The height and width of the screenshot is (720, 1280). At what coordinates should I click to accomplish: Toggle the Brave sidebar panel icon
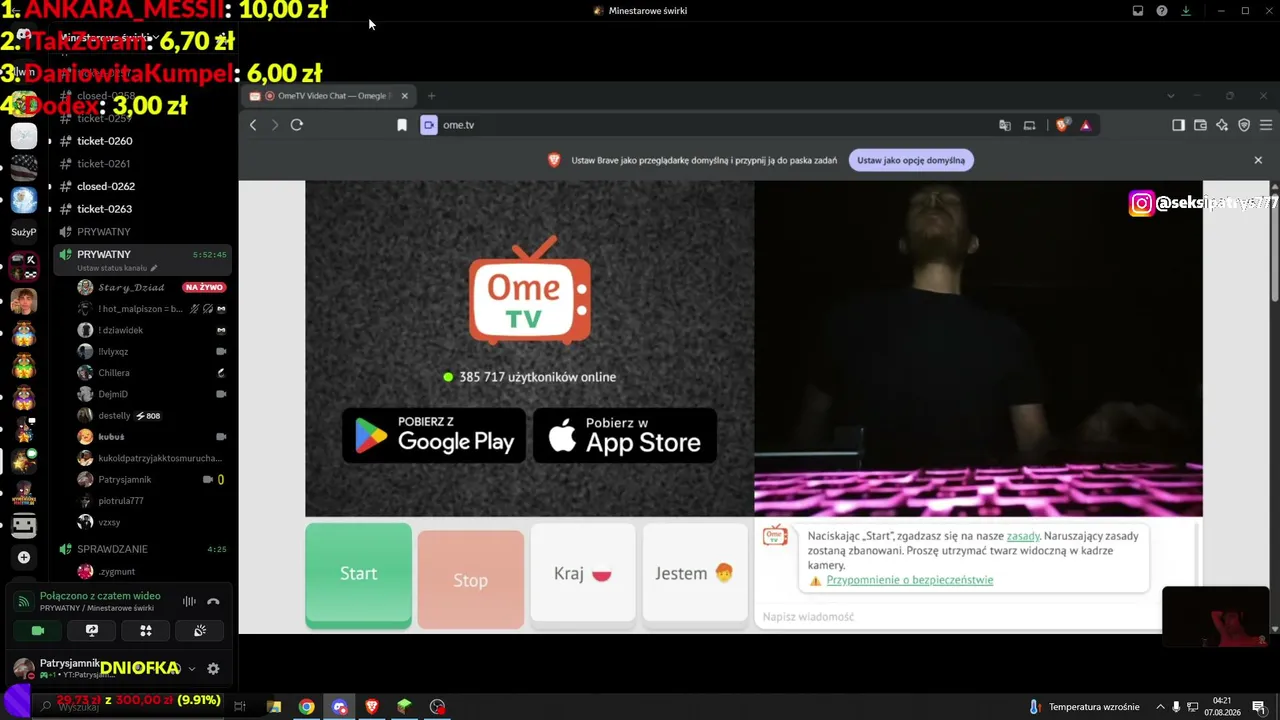pos(1178,125)
